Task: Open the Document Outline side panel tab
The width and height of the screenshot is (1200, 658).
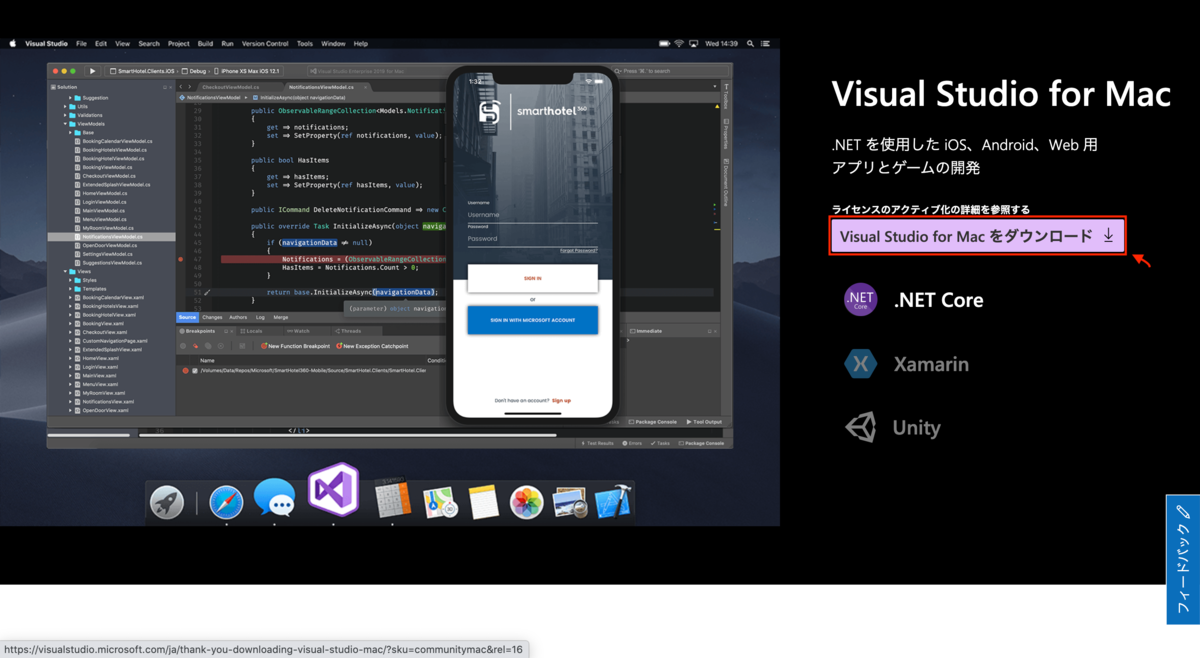Action: (x=726, y=183)
